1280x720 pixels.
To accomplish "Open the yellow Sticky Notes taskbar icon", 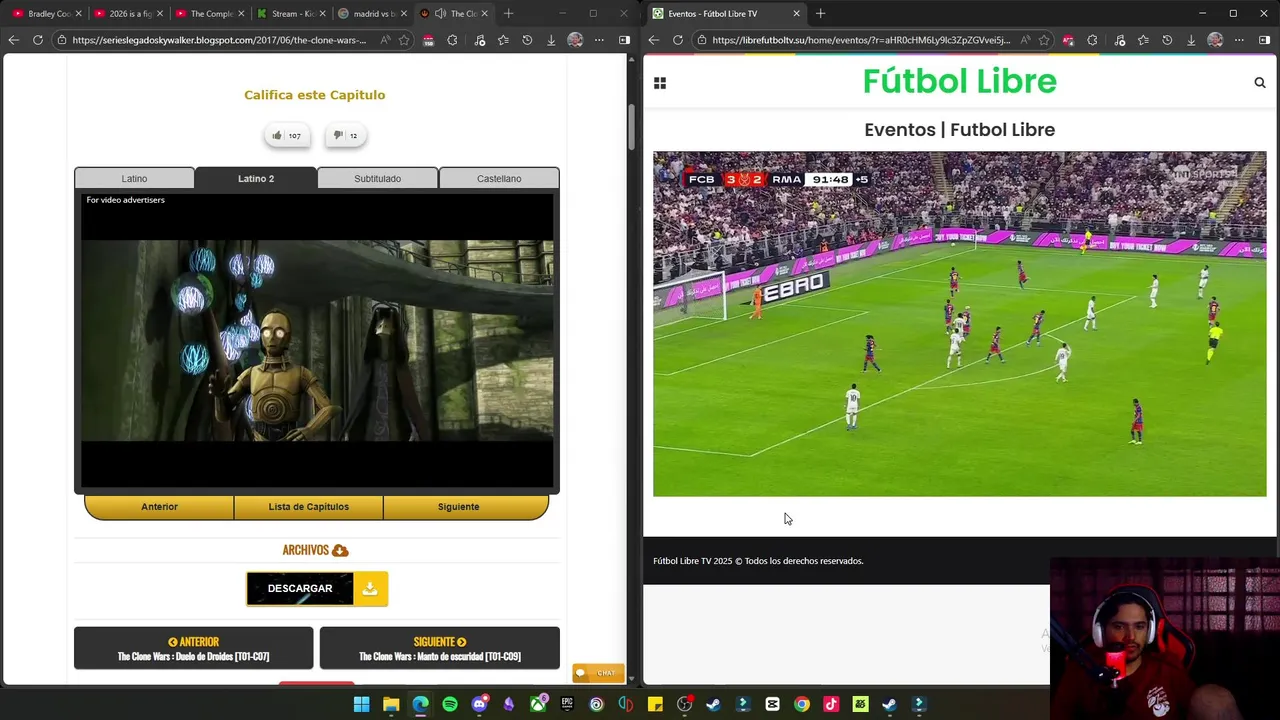I will pos(655,704).
